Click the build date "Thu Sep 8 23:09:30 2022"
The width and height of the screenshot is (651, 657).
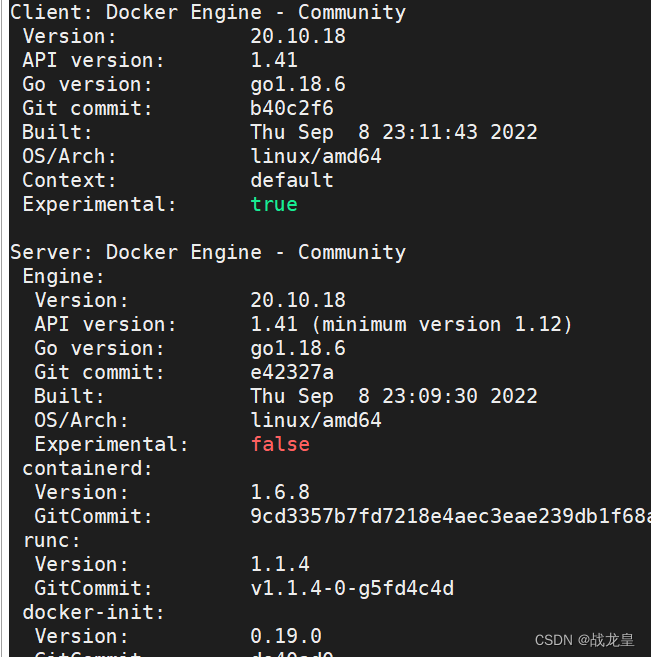(x=394, y=396)
